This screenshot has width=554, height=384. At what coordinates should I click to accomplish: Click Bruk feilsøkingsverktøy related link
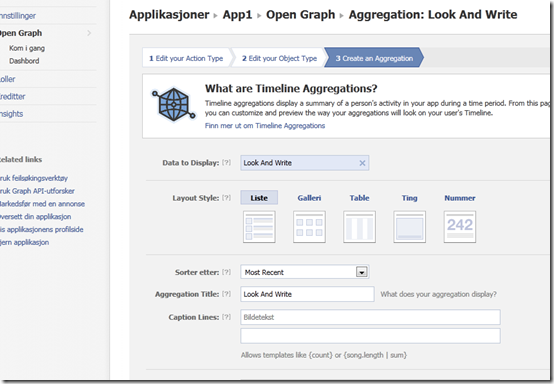[x=34, y=178]
